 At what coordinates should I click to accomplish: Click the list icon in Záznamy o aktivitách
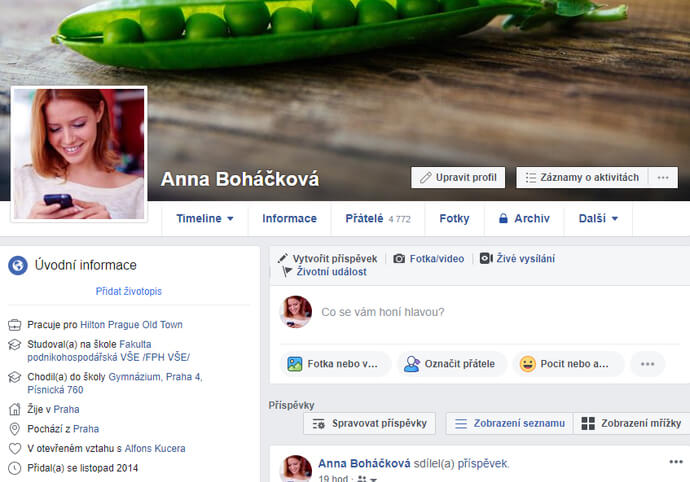530,177
